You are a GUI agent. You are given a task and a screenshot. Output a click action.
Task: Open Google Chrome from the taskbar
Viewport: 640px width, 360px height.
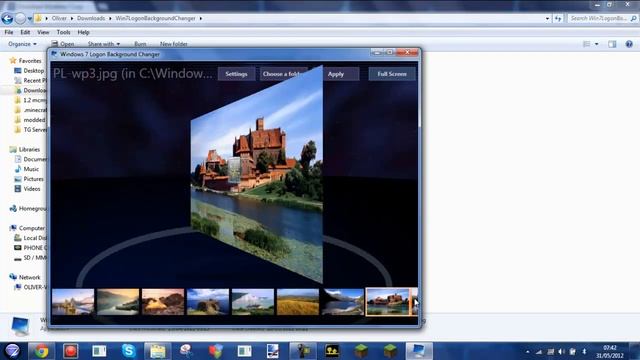(x=41, y=351)
